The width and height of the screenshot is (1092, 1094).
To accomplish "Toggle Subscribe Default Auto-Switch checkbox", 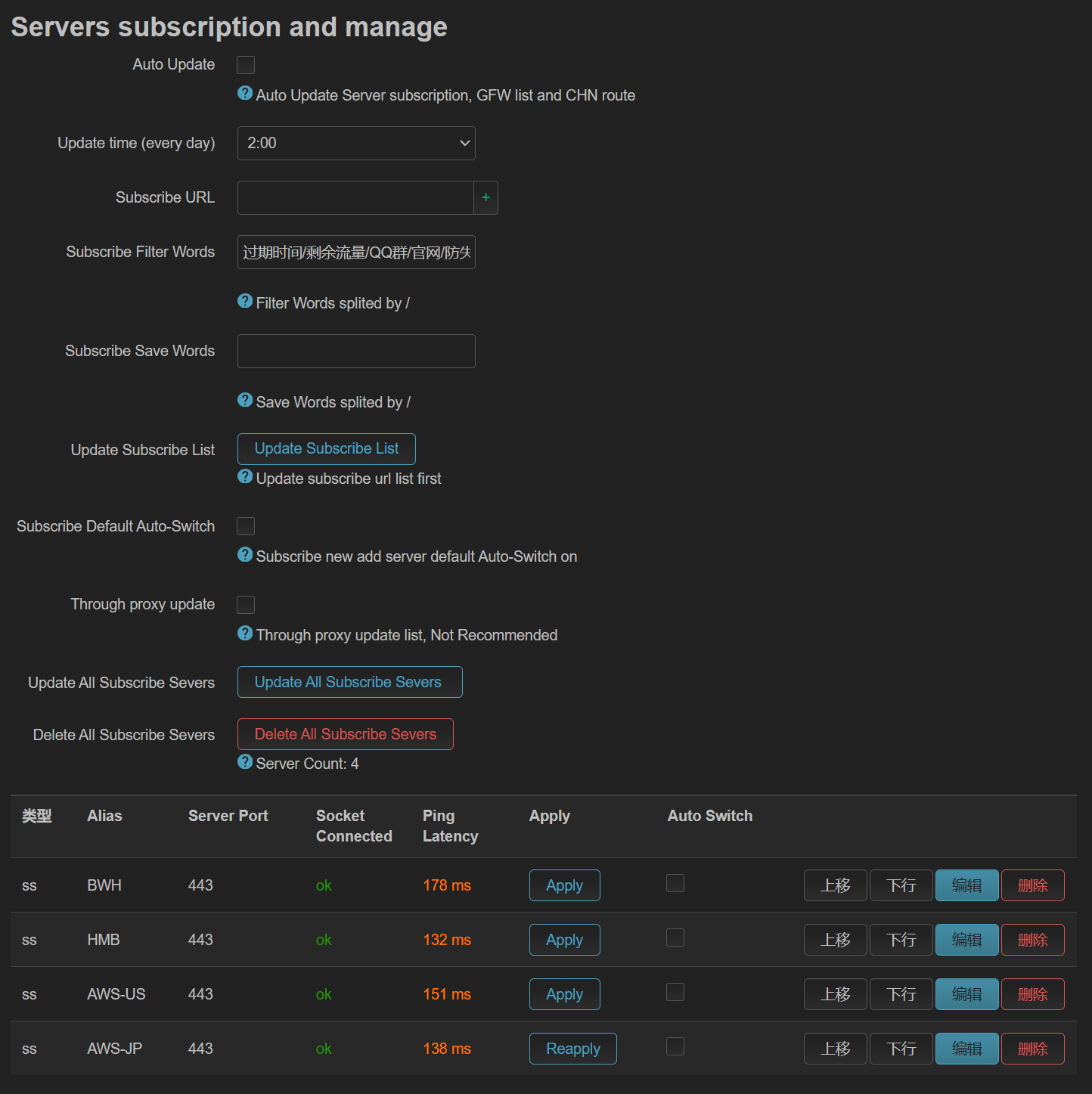I will coord(246,526).
